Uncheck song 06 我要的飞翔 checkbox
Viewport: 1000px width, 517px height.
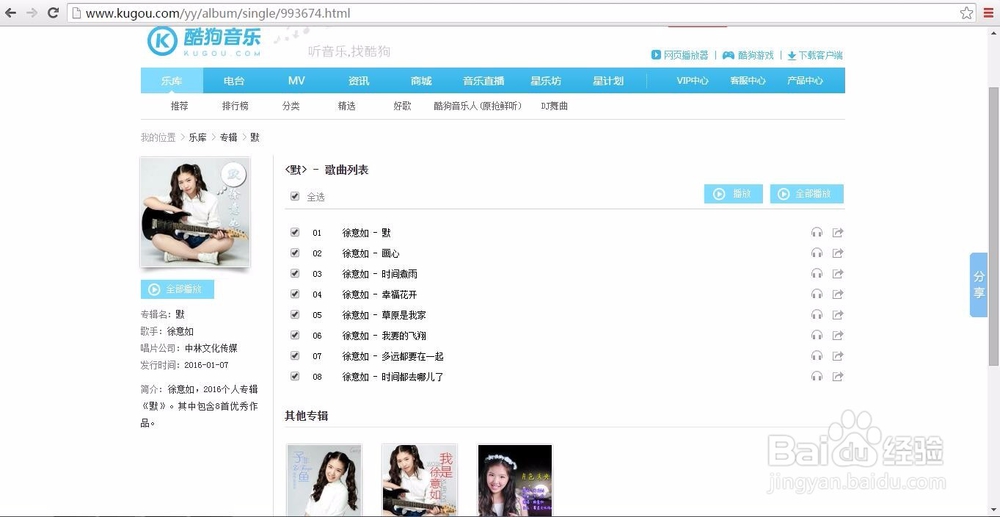pos(295,335)
